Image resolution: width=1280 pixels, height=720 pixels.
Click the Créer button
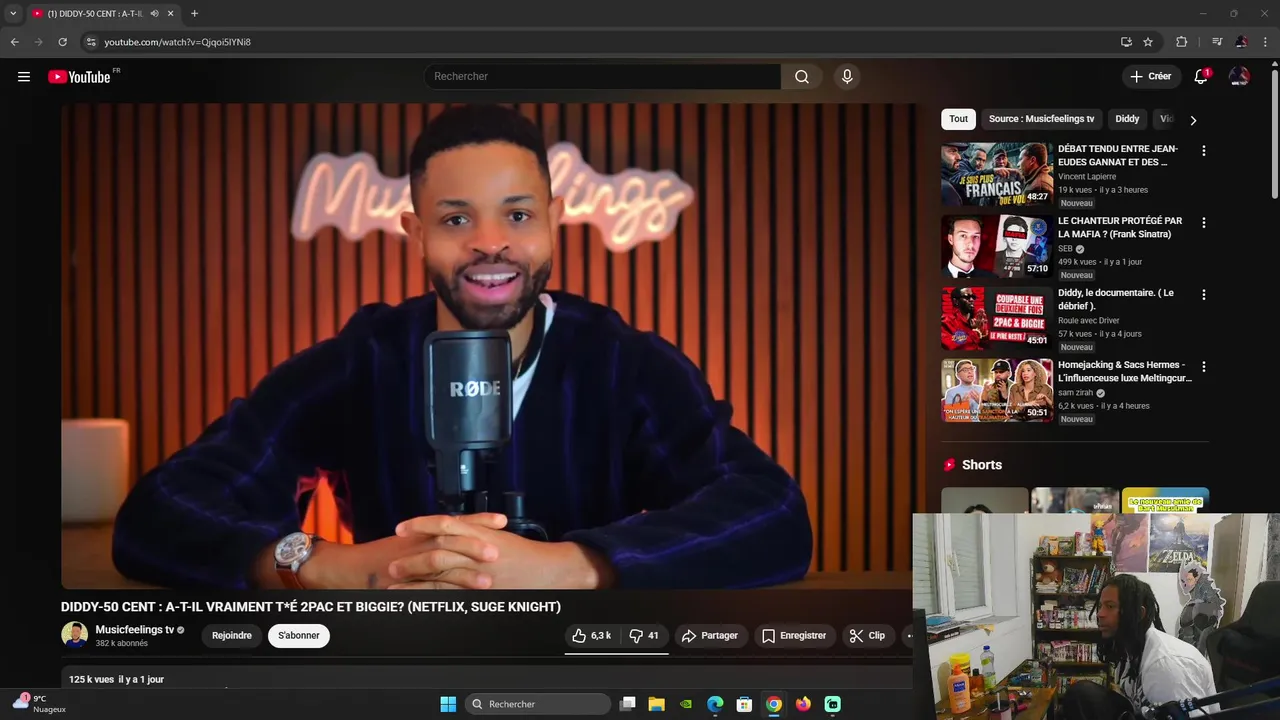click(x=1150, y=77)
